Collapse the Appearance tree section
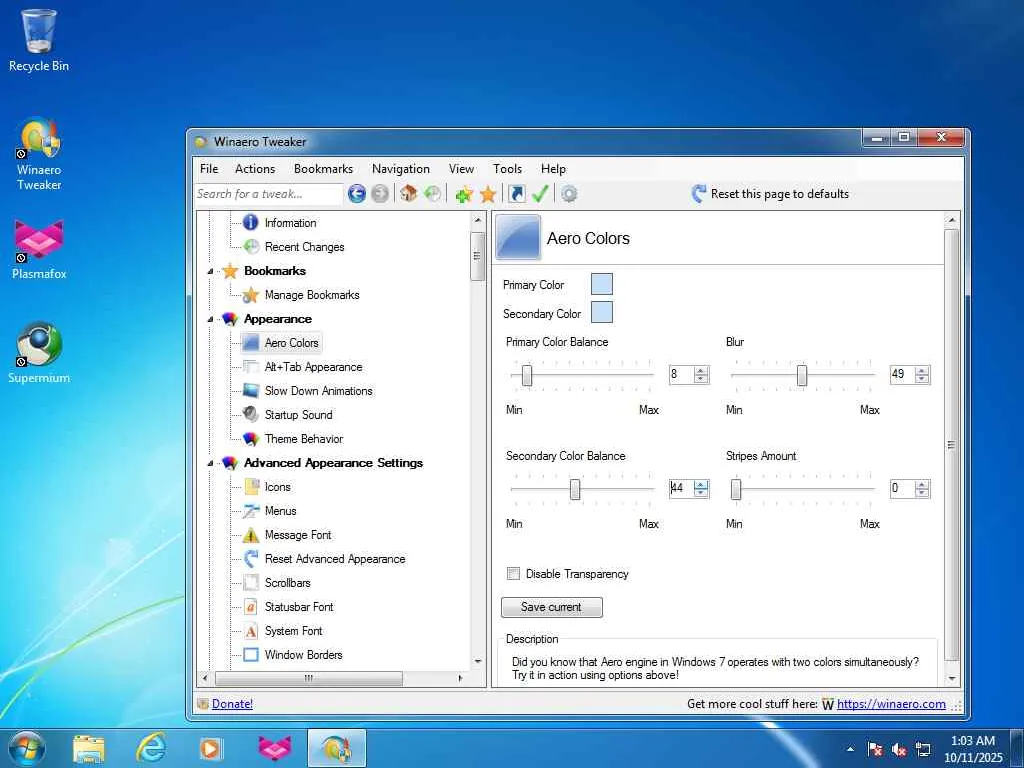Screen dimensions: 1024x768 pos(210,319)
